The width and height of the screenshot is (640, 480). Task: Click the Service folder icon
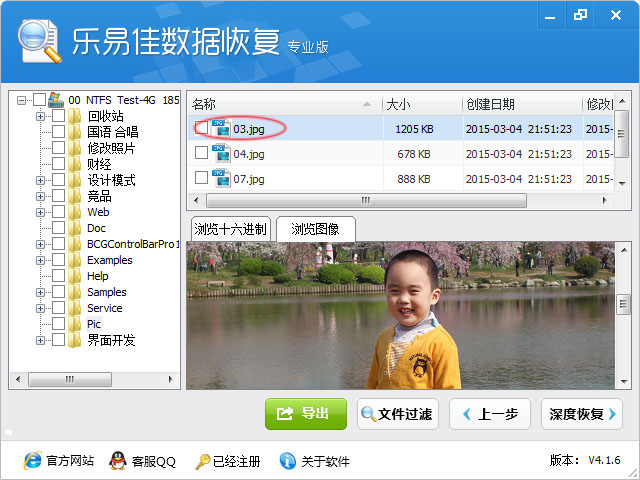click(74, 308)
